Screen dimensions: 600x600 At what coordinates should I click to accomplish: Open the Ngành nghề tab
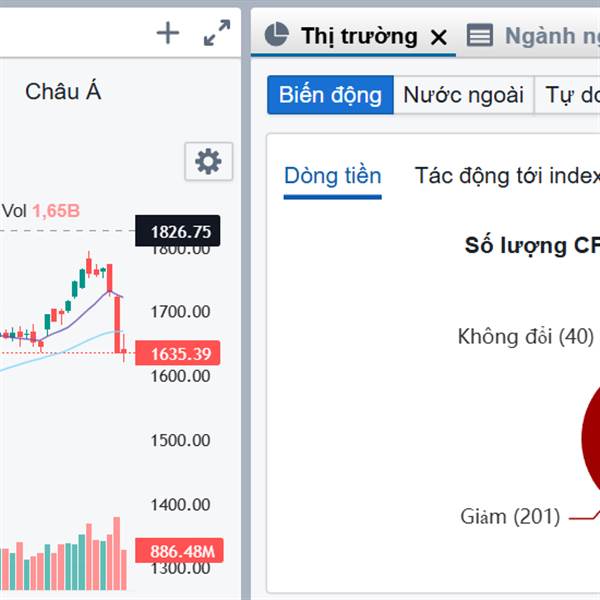552,37
